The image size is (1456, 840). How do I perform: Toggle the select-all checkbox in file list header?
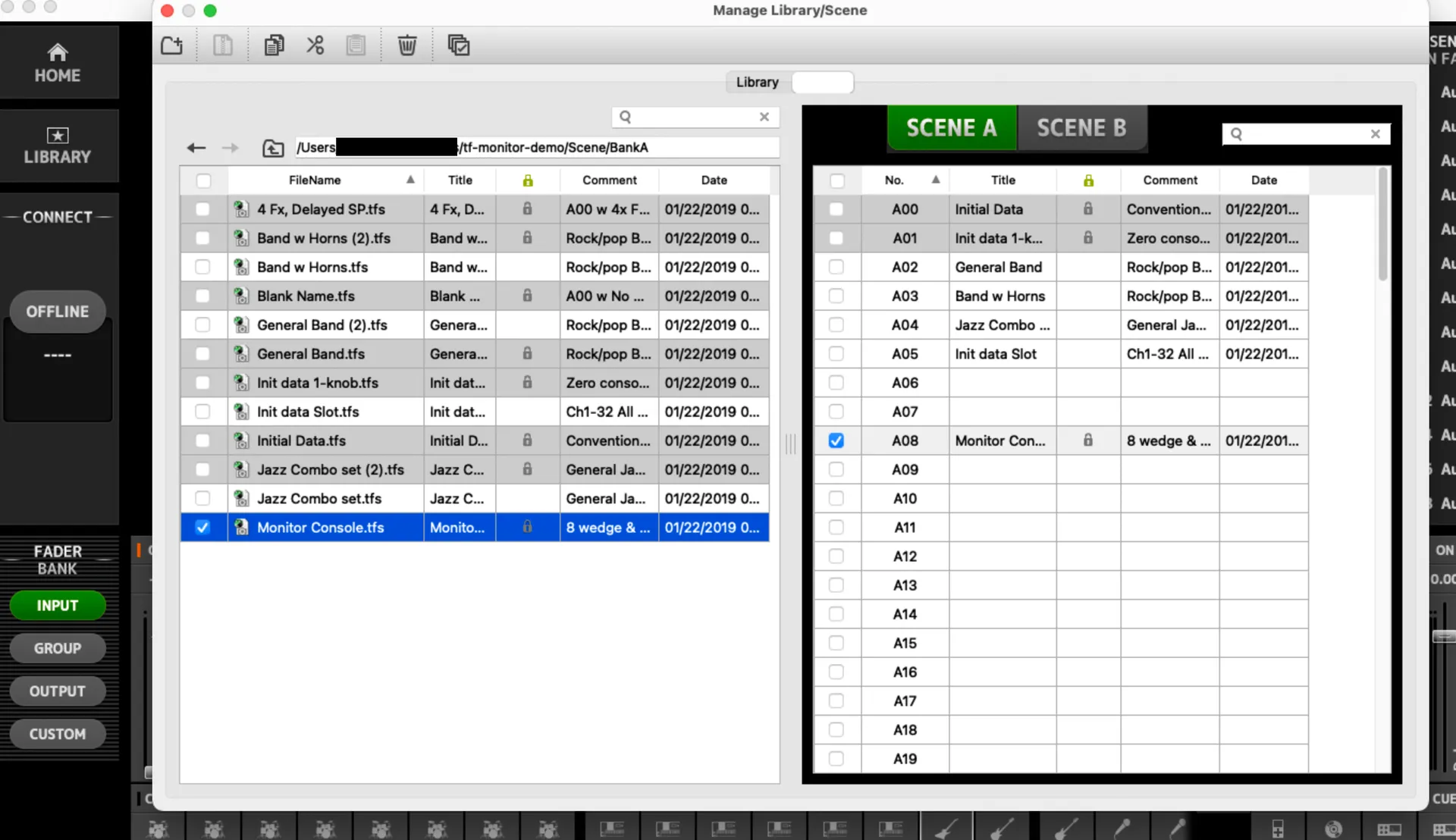click(203, 180)
